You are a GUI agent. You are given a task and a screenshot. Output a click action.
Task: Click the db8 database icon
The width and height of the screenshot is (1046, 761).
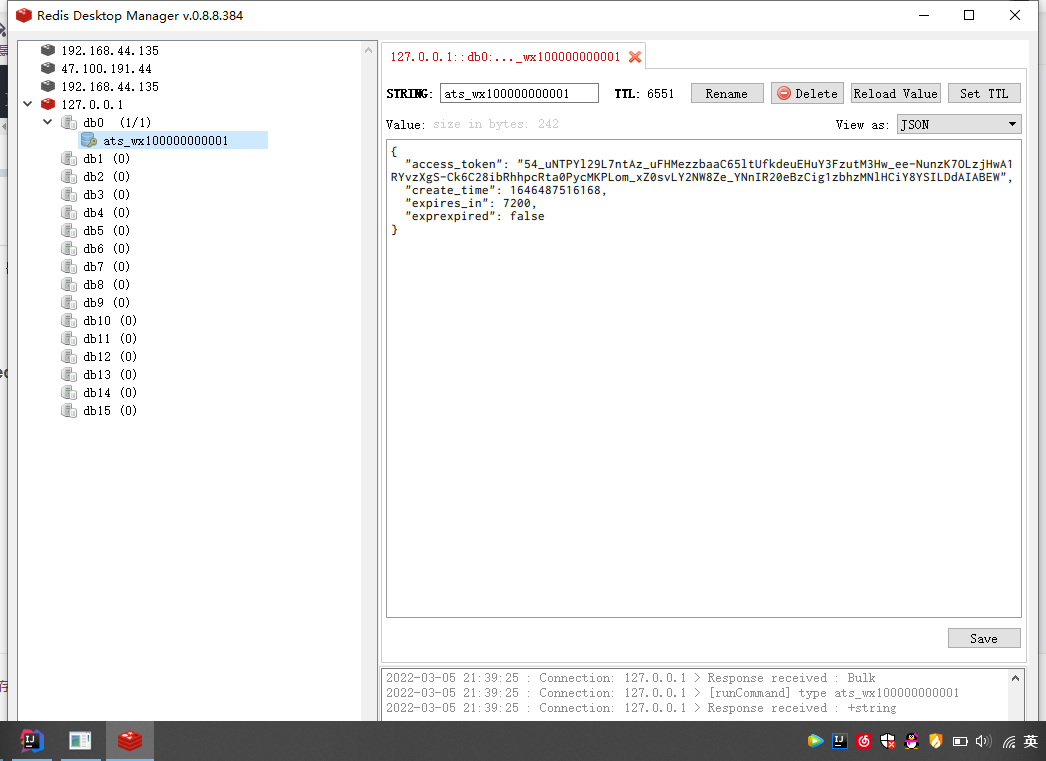click(69, 284)
